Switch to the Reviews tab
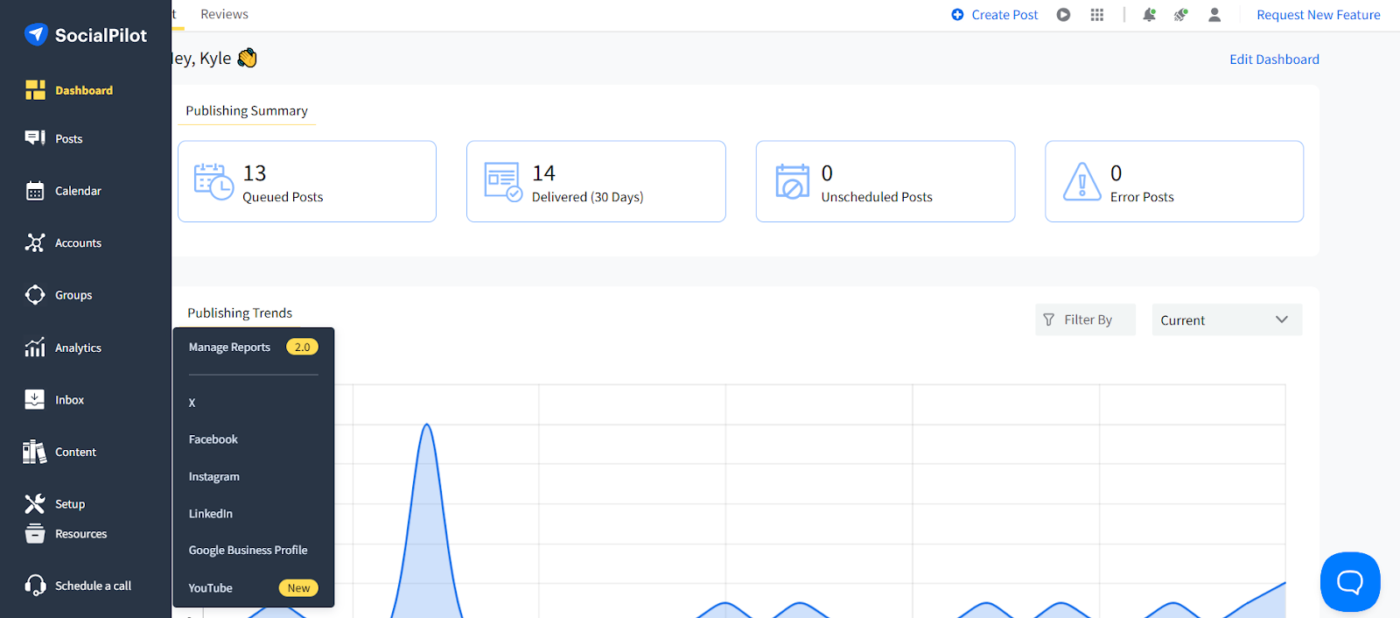The height and width of the screenshot is (618, 1400). pyautogui.click(x=224, y=14)
